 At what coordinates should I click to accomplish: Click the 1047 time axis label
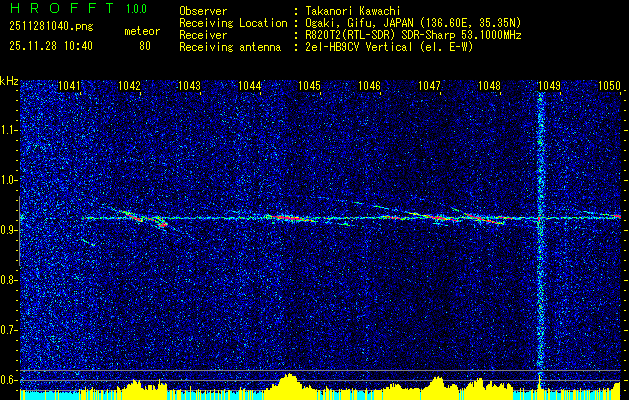tap(430, 85)
